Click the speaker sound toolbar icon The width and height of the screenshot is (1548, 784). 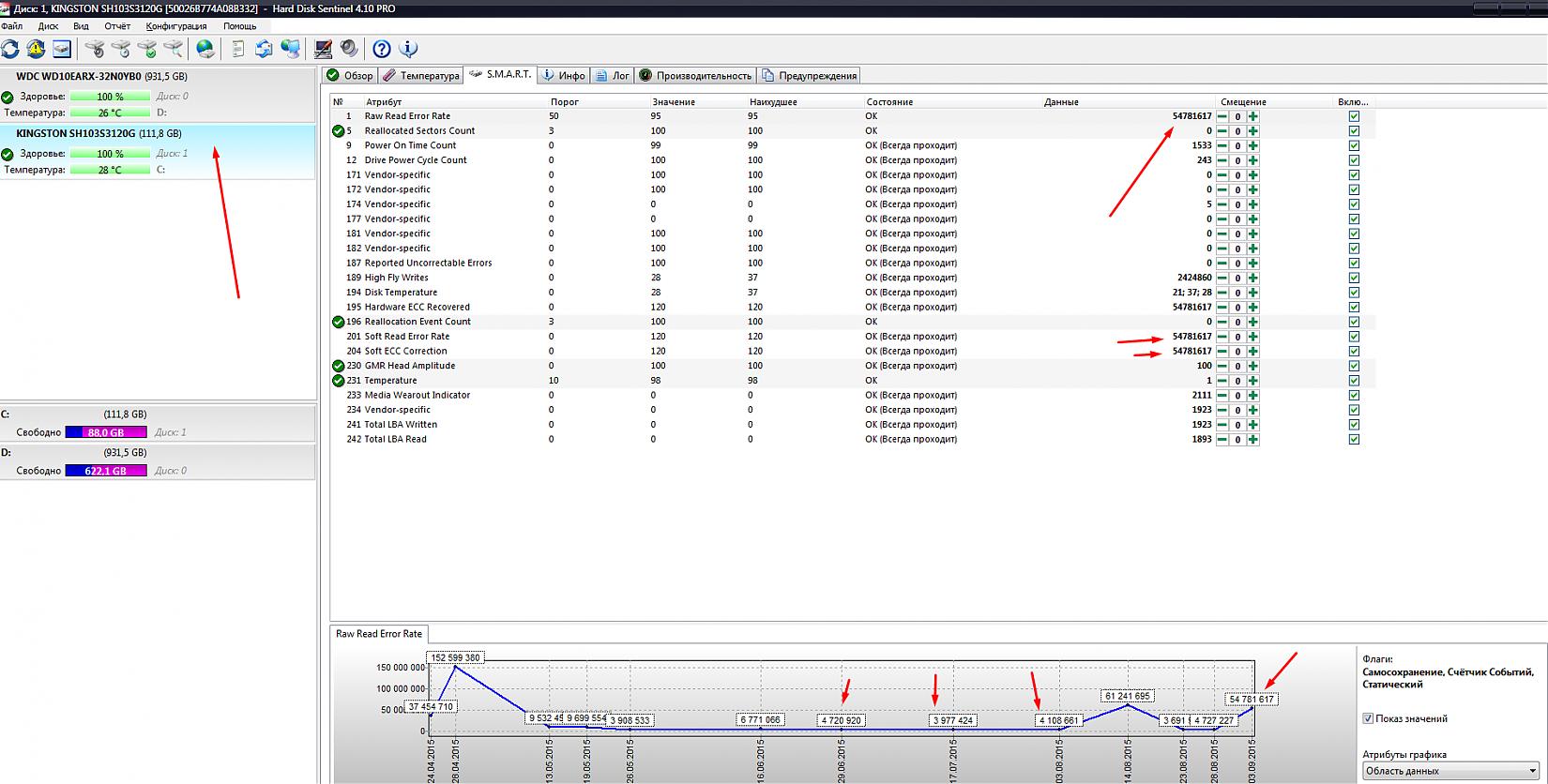point(349,49)
